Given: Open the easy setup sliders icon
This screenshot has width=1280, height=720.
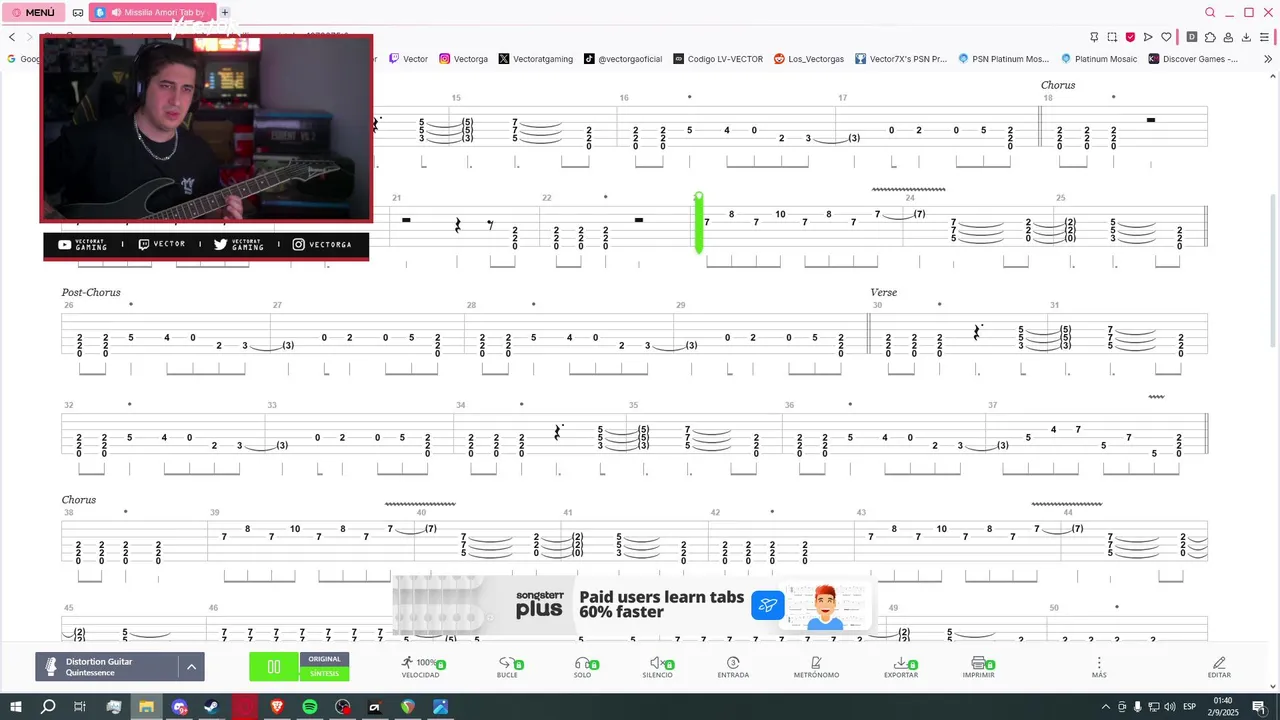Looking at the screenshot, I should click(x=1265, y=37).
